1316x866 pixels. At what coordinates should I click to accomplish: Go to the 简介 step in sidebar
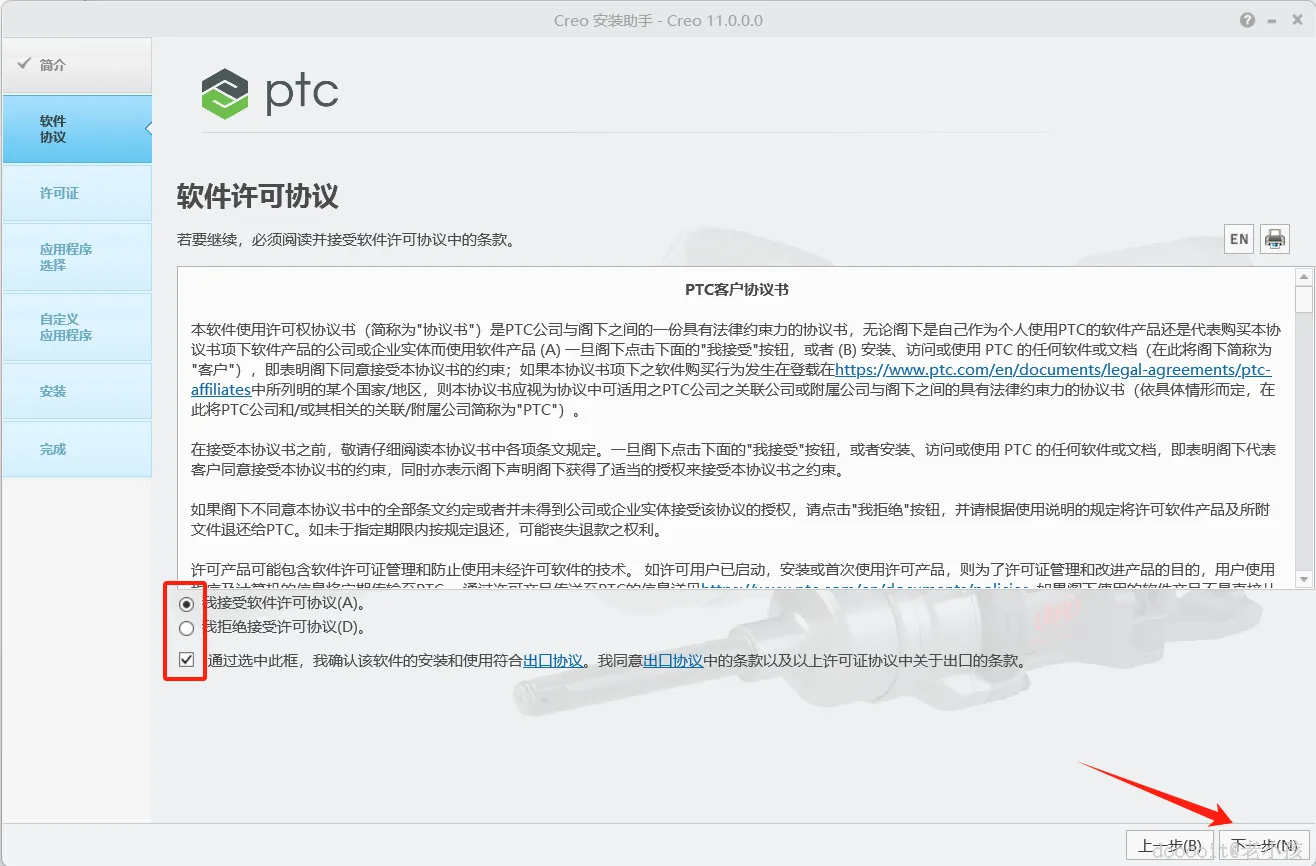point(76,65)
